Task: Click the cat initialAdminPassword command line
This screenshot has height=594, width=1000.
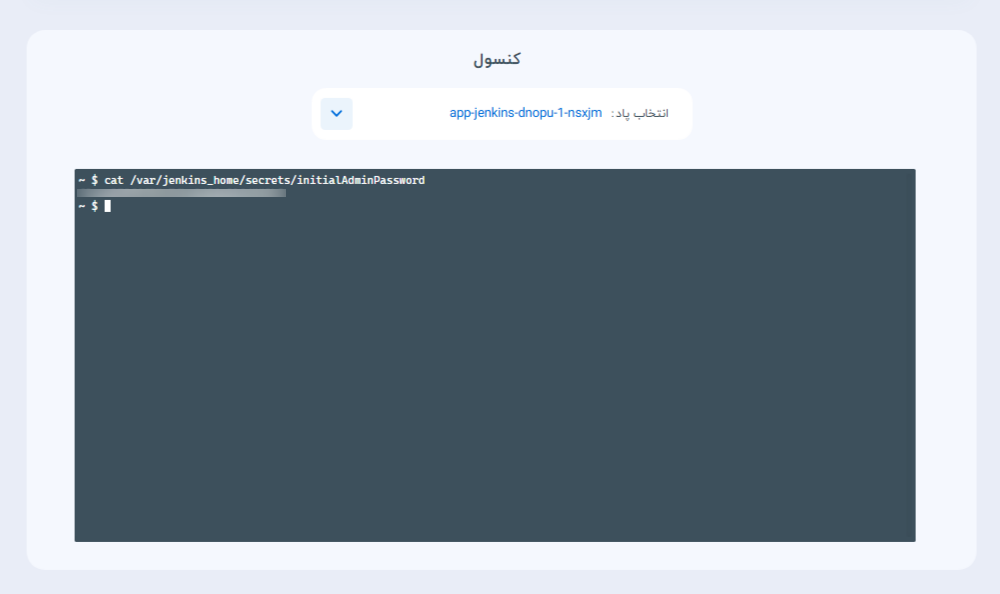Action: (251, 180)
